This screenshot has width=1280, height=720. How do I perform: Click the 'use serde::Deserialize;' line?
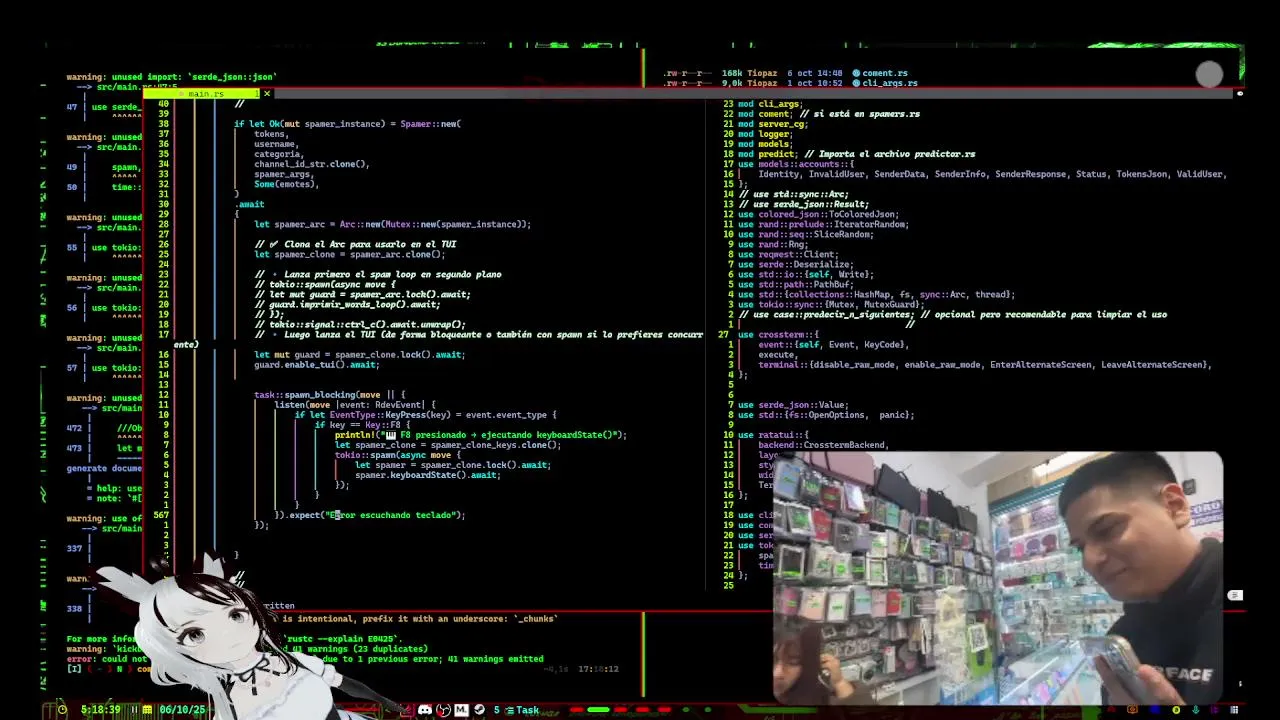796,264
